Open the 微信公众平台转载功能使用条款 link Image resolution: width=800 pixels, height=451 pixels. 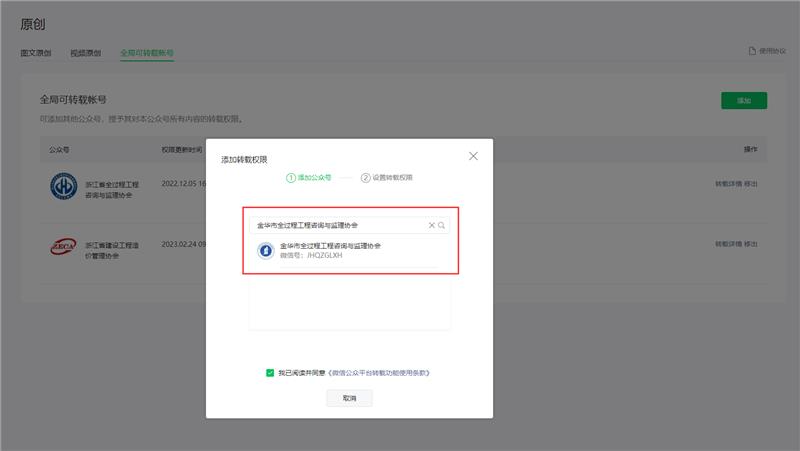(x=379, y=373)
